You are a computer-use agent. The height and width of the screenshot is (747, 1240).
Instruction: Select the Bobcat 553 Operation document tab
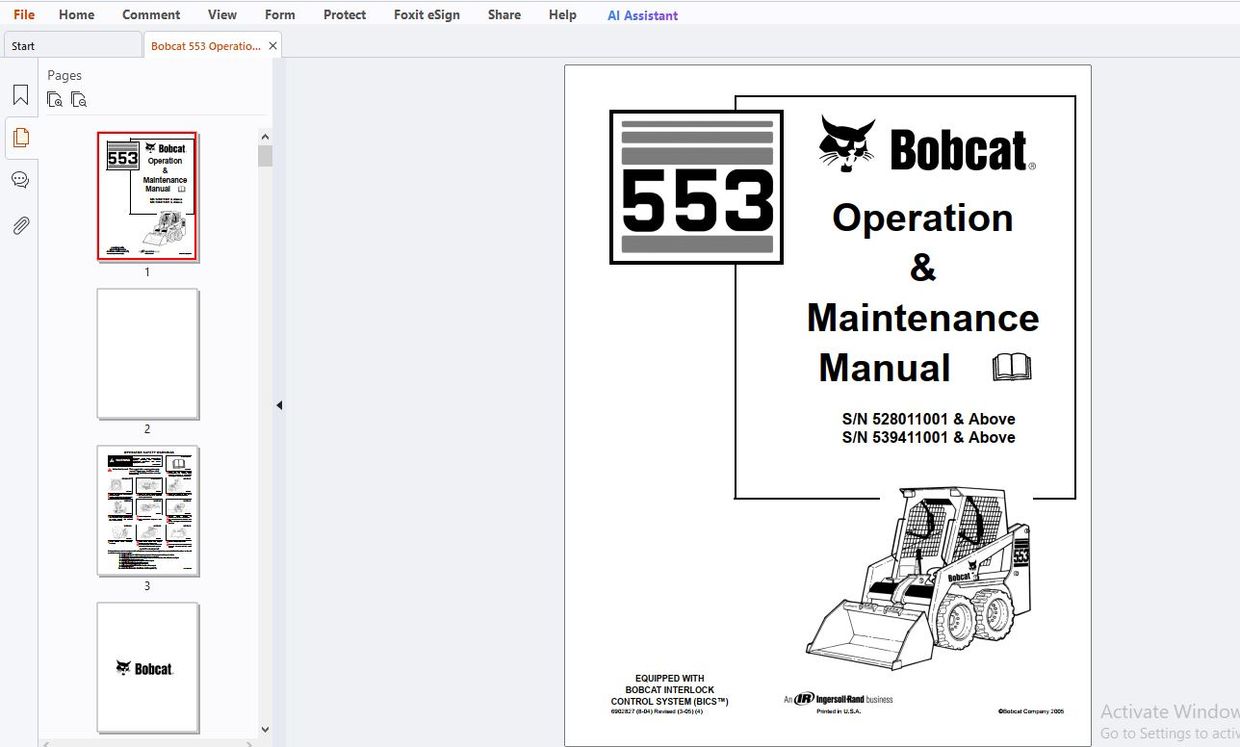(205, 45)
